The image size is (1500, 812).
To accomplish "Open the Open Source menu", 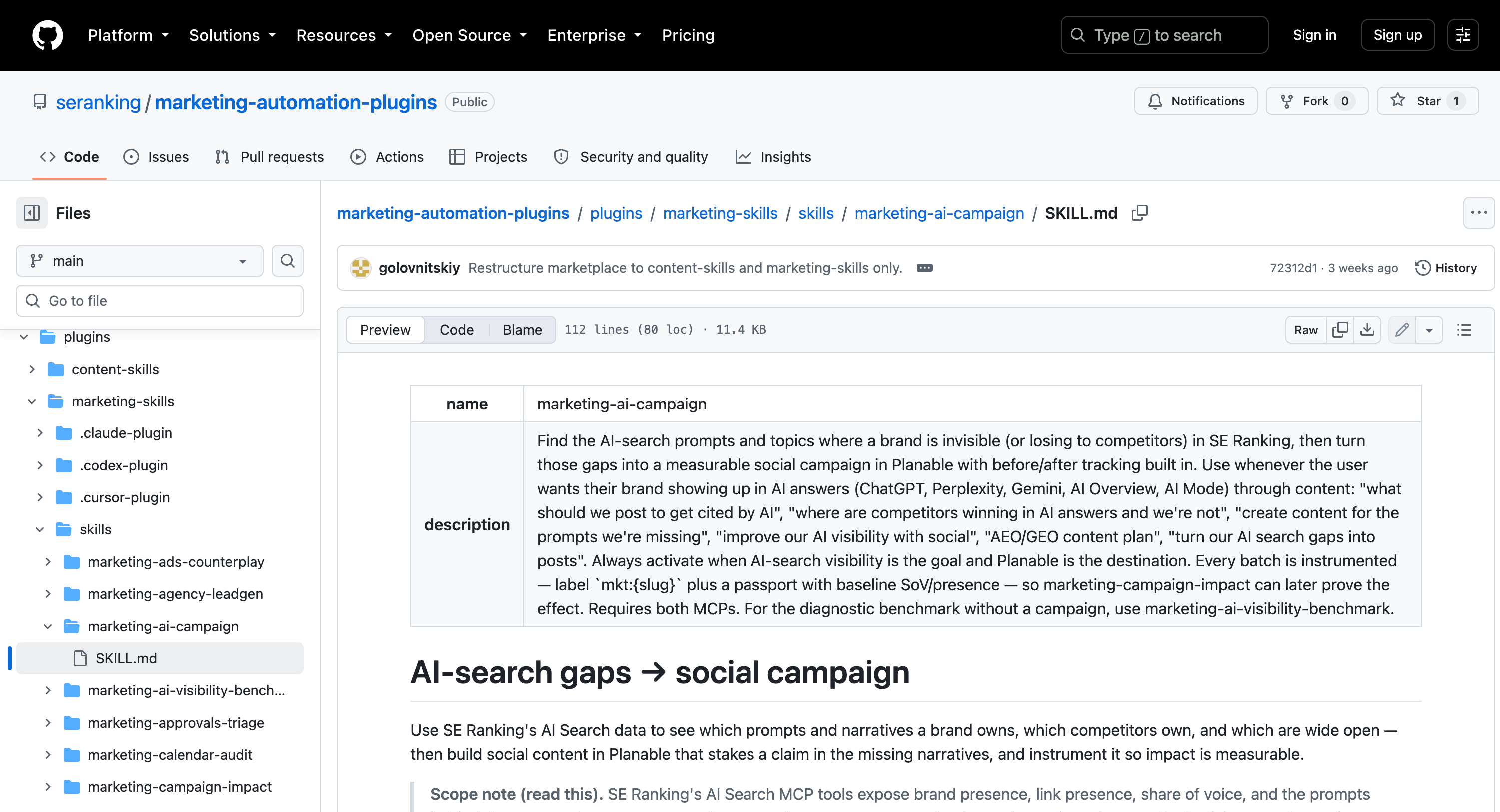I will click(x=470, y=35).
